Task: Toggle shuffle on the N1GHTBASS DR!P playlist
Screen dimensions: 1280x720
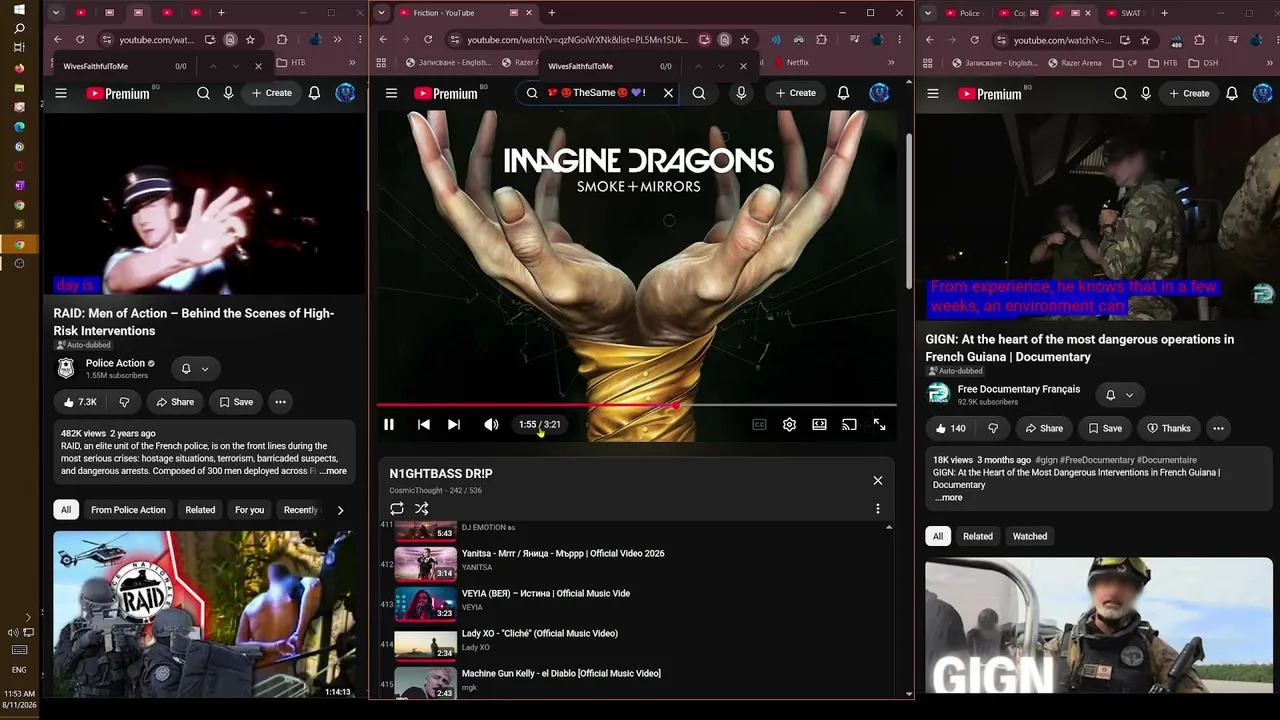Action: (x=422, y=509)
